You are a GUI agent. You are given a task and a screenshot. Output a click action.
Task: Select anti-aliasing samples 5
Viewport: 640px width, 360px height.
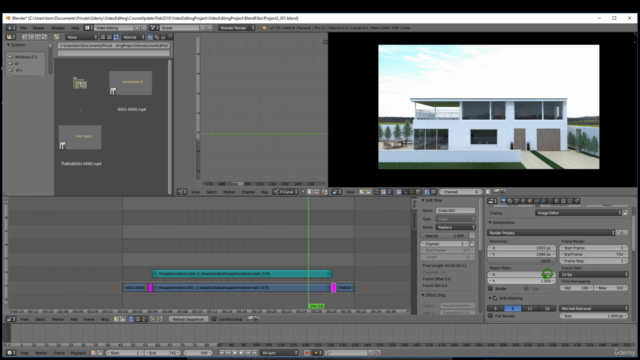(496, 308)
